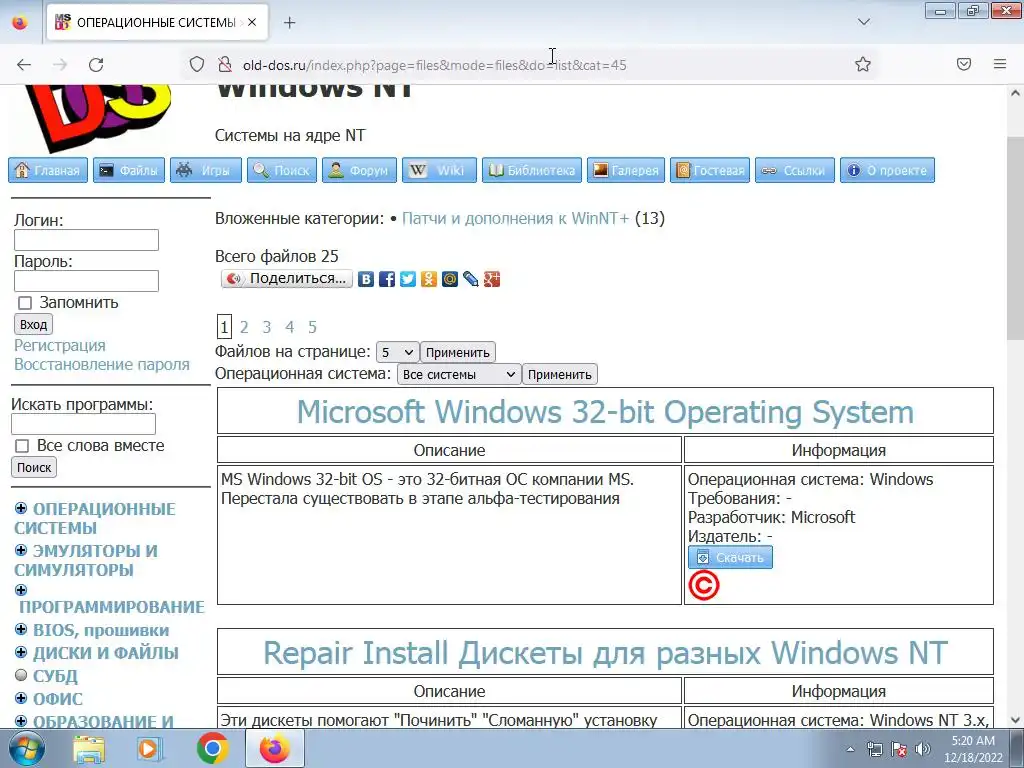Image resolution: width=1024 pixels, height=768 pixels.
Task: Go to page 2 of file list
Action: 244,327
